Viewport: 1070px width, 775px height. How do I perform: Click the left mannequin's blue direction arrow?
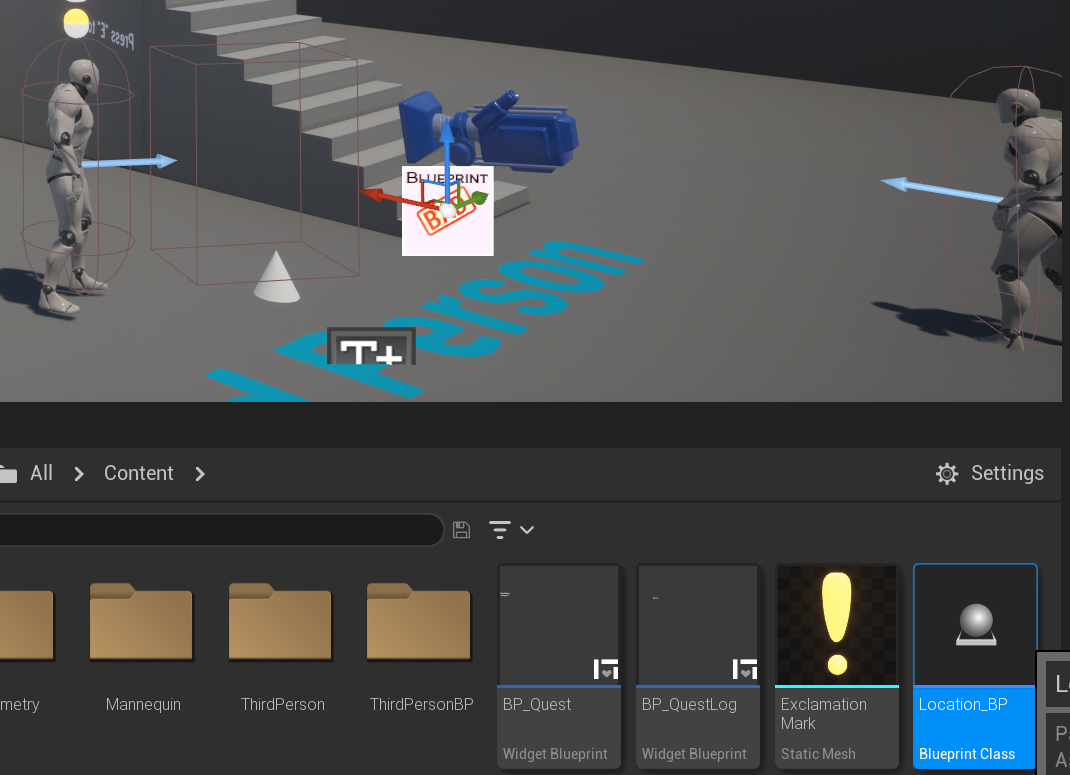click(130, 162)
